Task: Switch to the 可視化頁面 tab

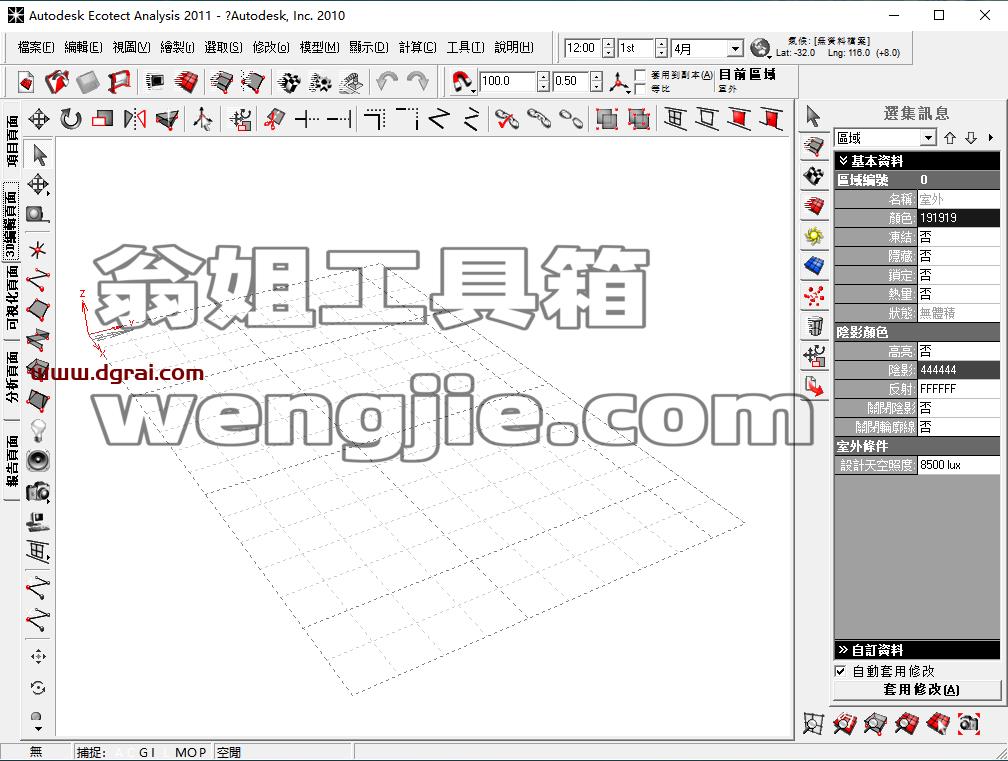Action: [12, 298]
